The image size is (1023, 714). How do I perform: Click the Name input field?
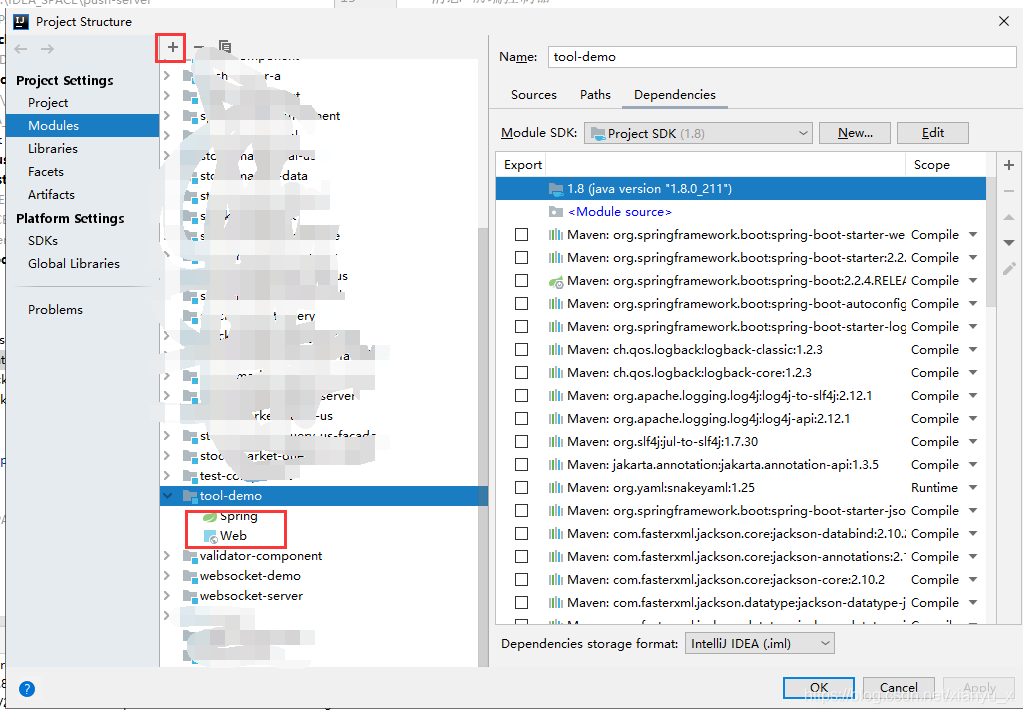tap(782, 57)
